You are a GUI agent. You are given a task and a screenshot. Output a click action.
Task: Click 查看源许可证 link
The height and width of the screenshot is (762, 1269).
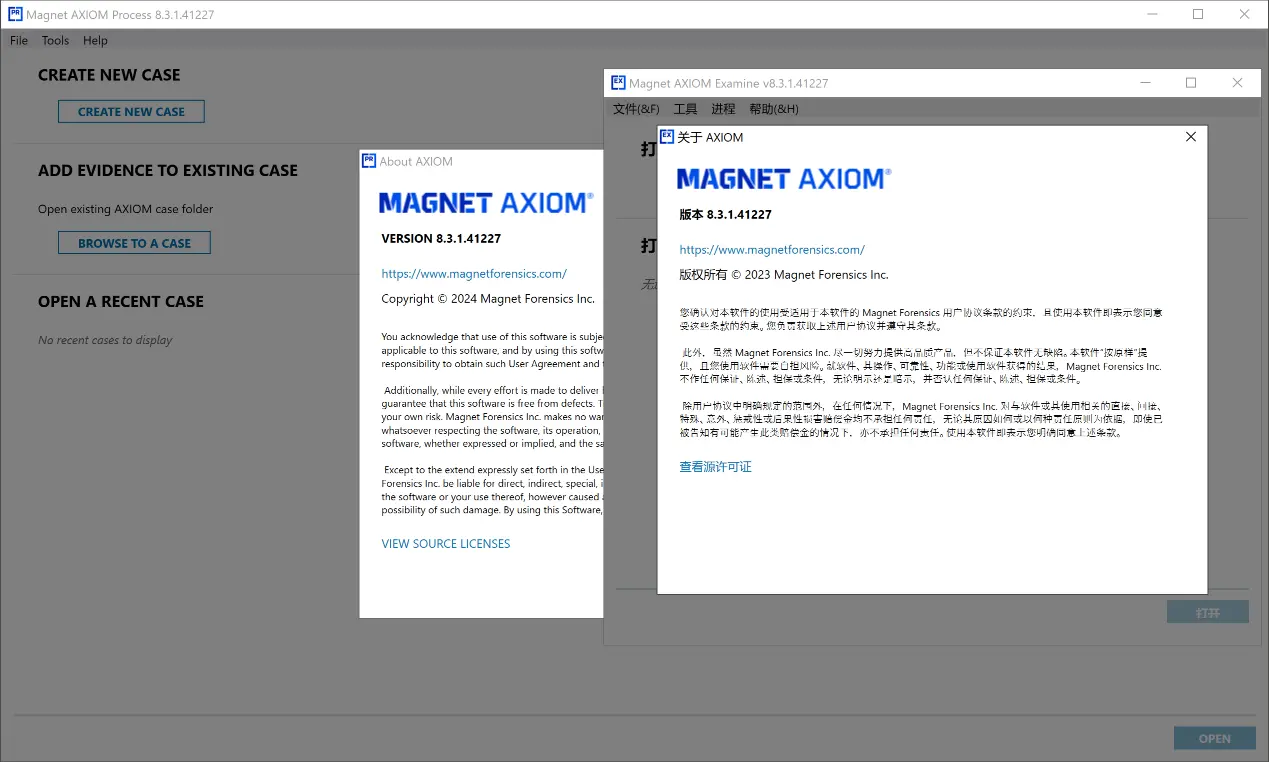pyautogui.click(x=715, y=467)
